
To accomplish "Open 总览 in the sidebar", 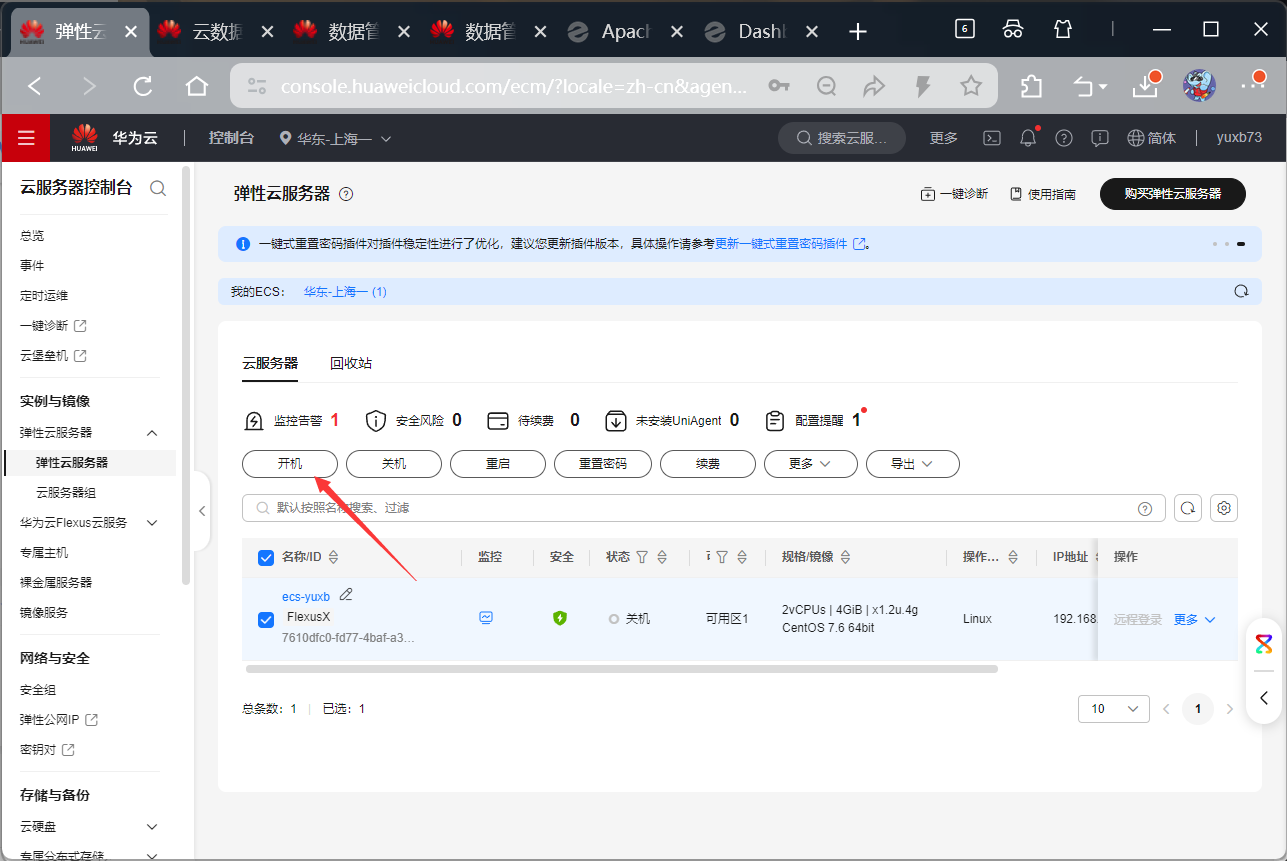I will [32, 236].
